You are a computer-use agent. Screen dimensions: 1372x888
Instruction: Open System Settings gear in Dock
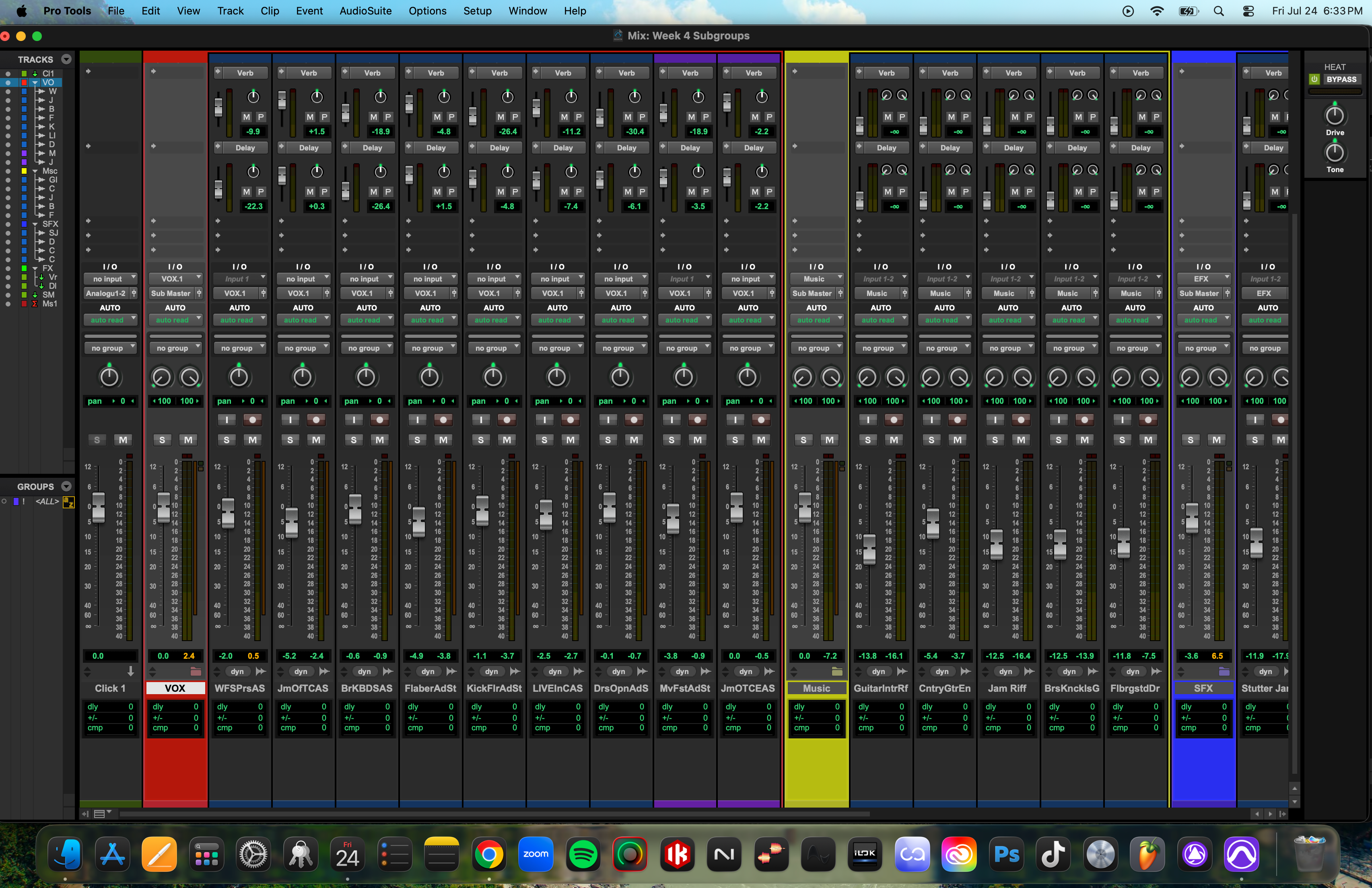pyautogui.click(x=253, y=854)
